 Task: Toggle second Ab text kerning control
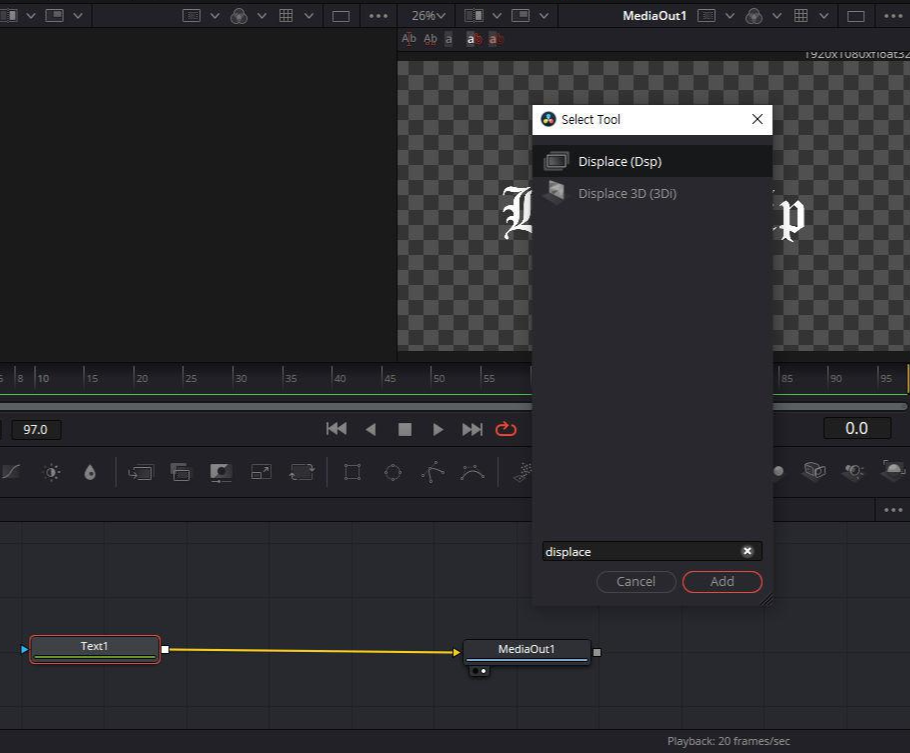pos(431,39)
